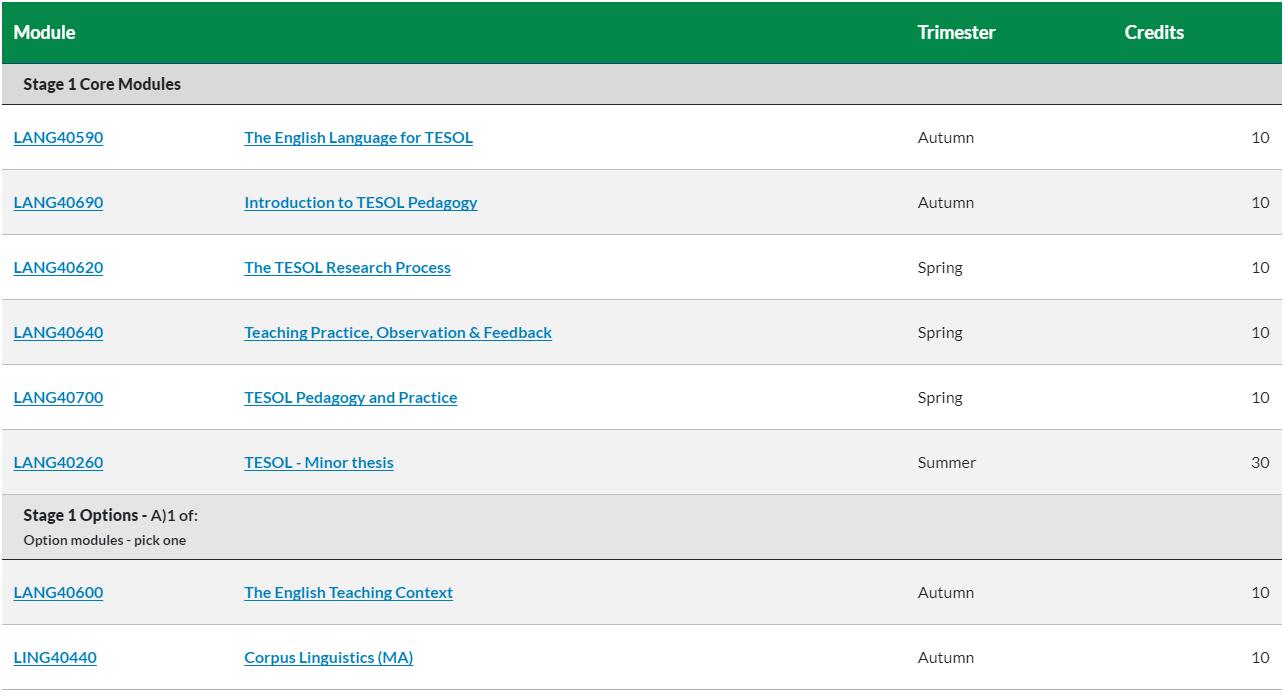Screen dimensions: 1284x695
Task: Open TESOL Pedagogy and Practice module
Action: pos(350,398)
